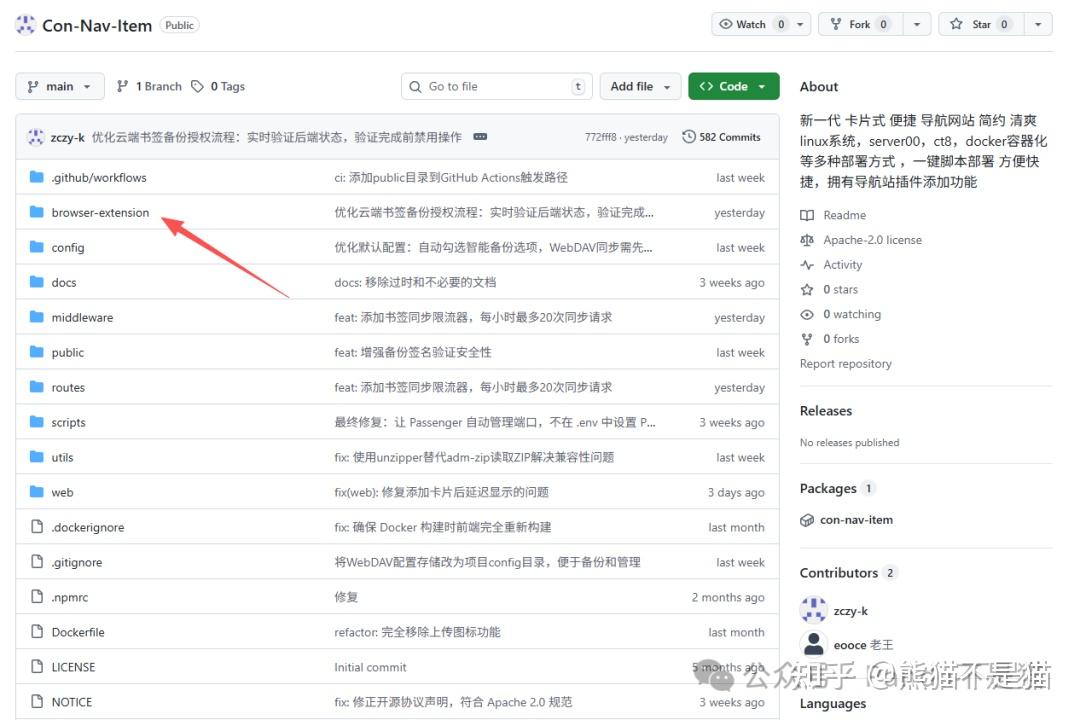This screenshot has height=720, width=1080.
Task: View the 582 Commits history
Action: (x=721, y=137)
